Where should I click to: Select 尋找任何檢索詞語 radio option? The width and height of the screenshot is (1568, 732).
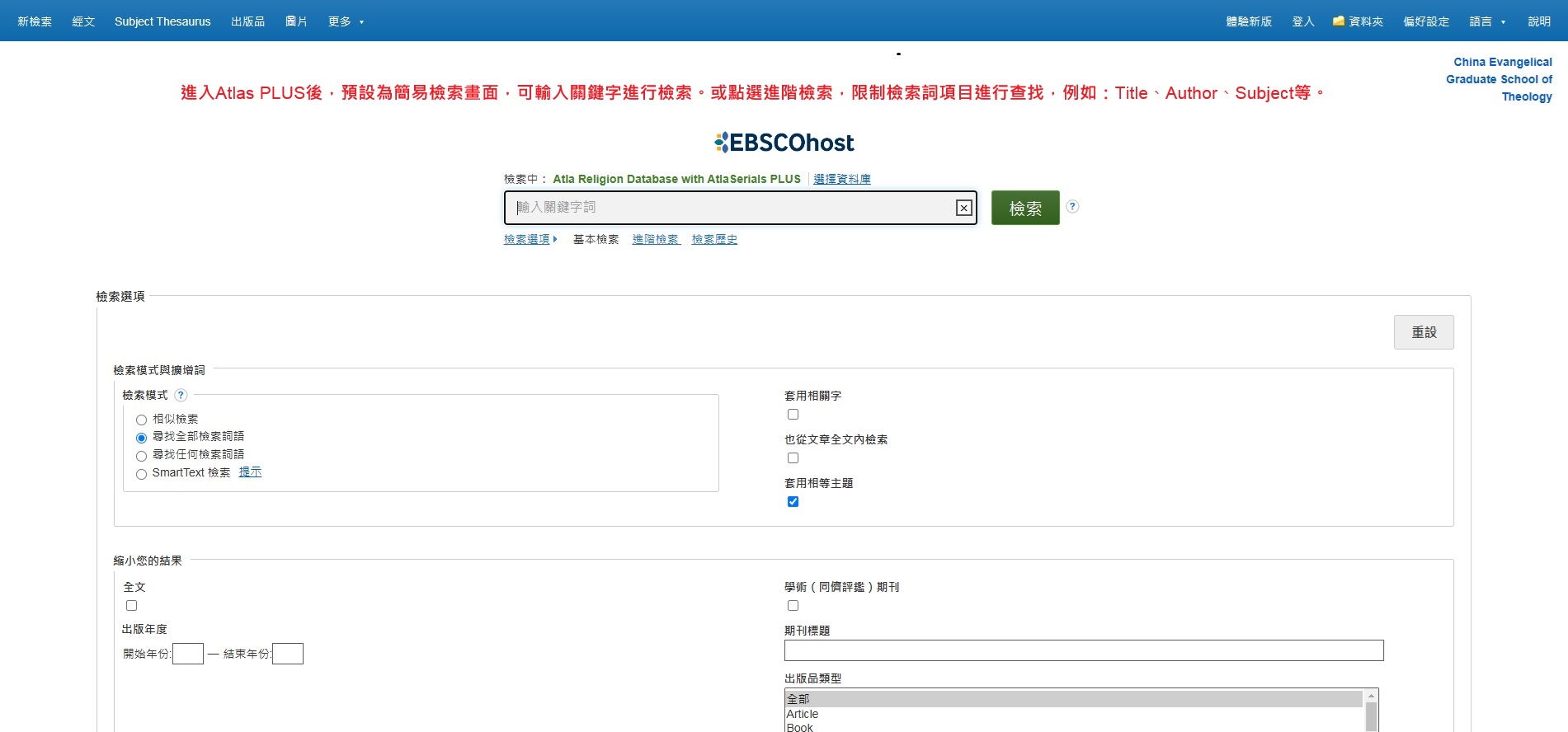click(x=141, y=456)
